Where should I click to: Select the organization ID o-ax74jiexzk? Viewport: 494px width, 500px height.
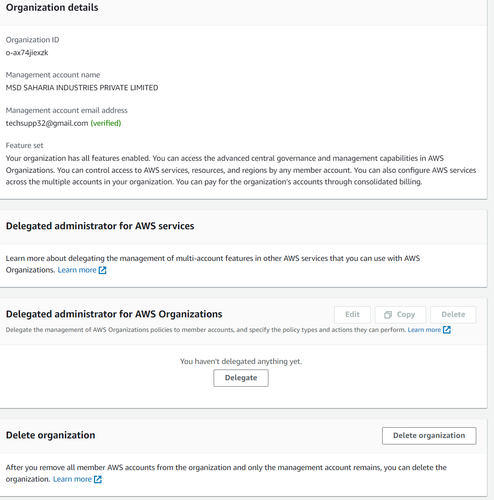(x=27, y=53)
